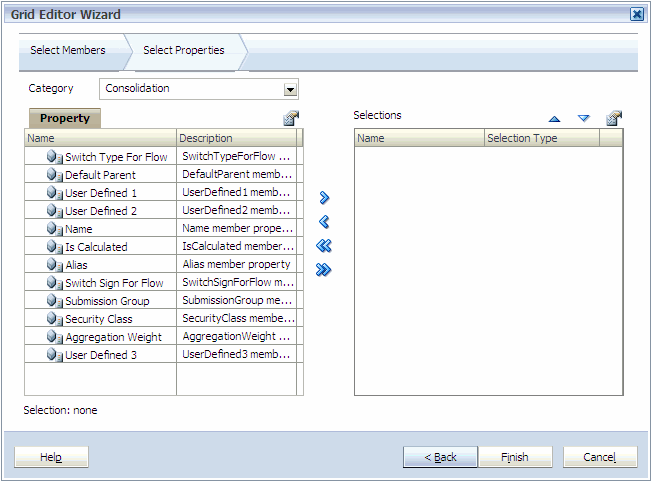The image size is (651, 481).
Task: Select Is Calculated property
Action: point(96,247)
